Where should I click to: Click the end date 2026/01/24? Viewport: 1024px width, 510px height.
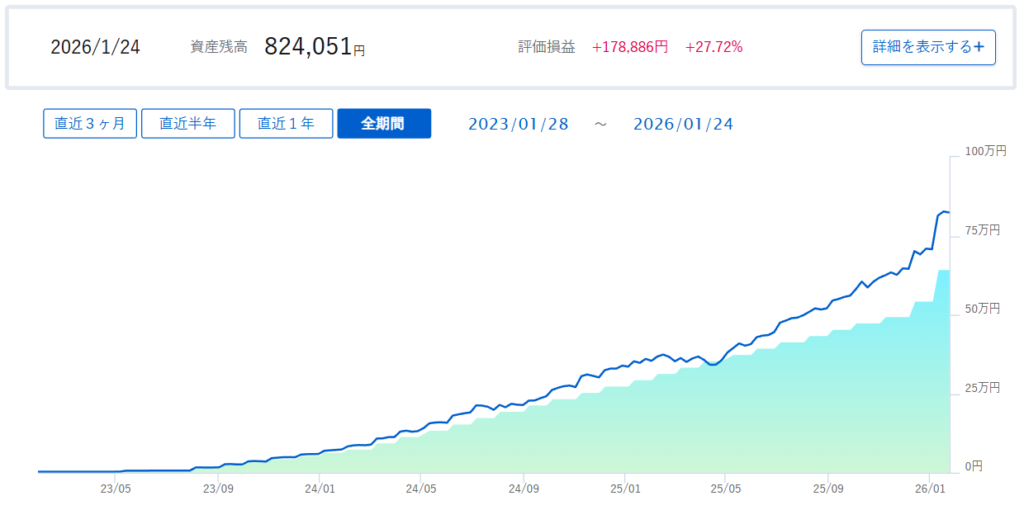coord(683,124)
